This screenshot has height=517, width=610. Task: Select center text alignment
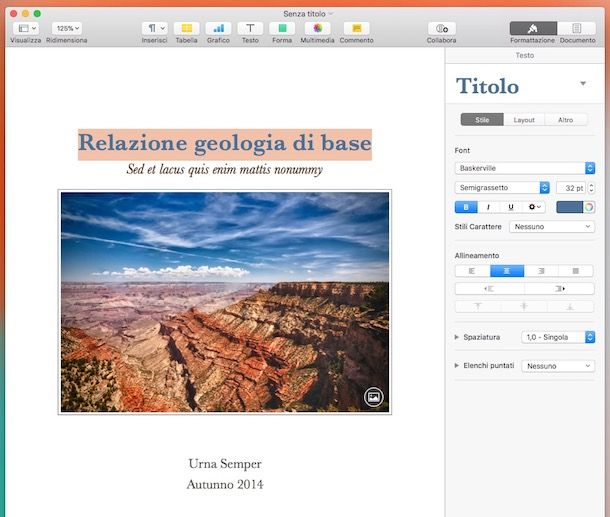(x=507, y=271)
